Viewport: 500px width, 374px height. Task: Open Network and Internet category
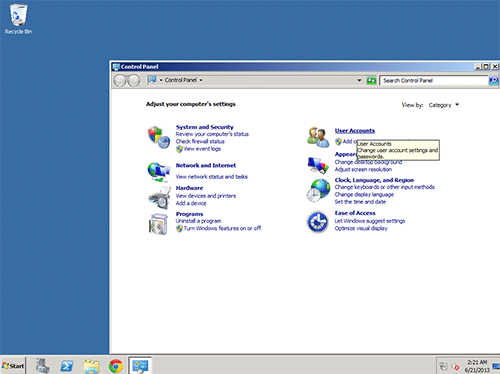click(x=206, y=165)
